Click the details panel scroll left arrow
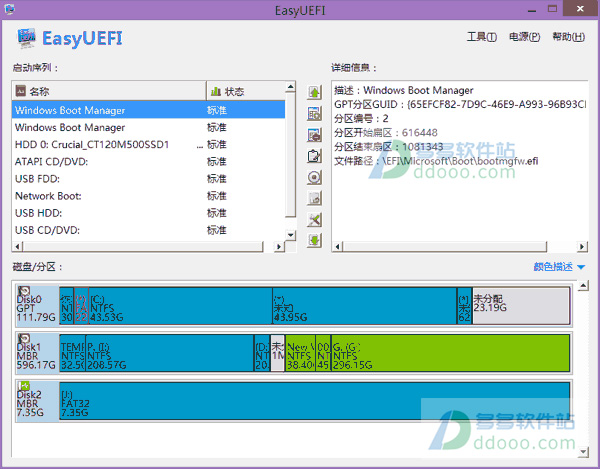This screenshot has height=469, width=600. (337, 247)
